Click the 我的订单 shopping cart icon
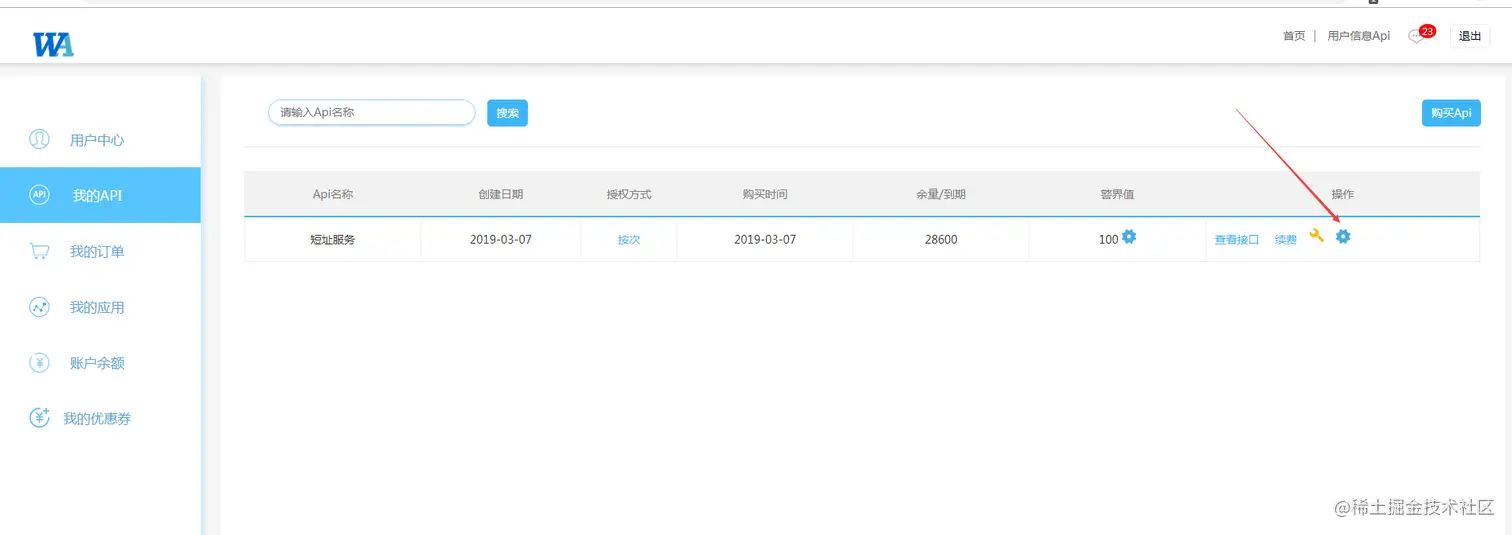 click(39, 251)
